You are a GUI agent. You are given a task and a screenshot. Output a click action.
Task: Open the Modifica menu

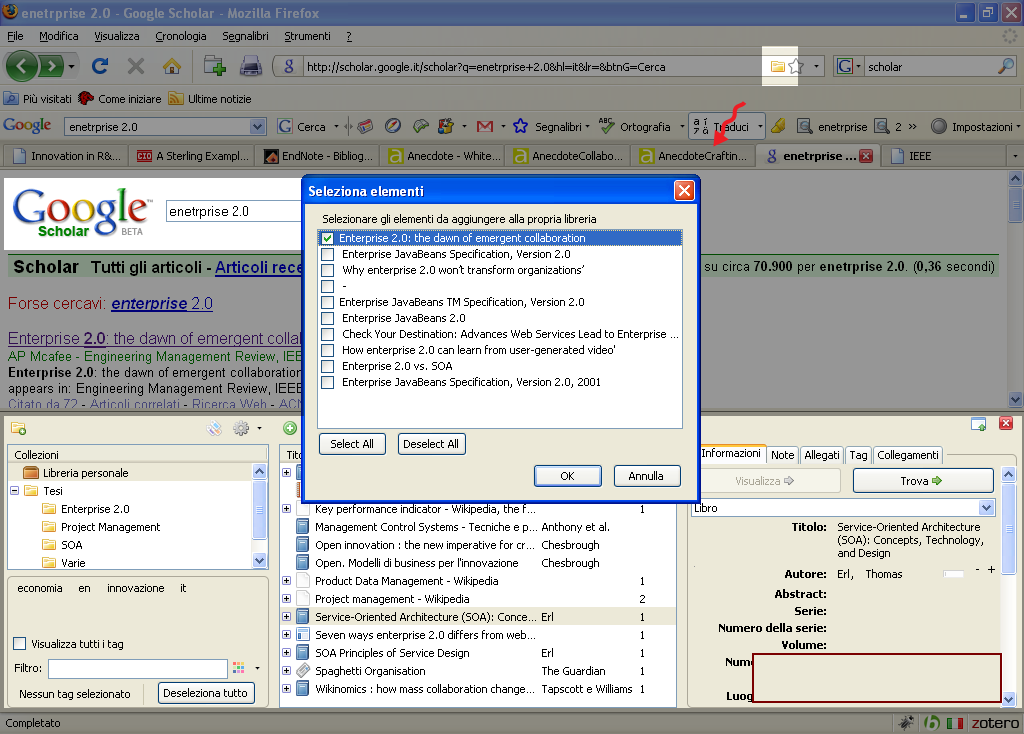(59, 36)
